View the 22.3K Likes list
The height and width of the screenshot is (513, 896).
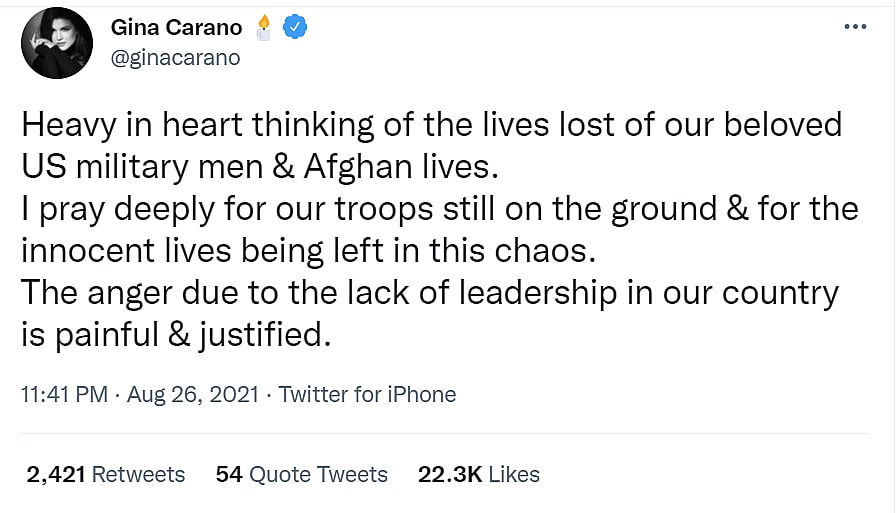pos(478,474)
